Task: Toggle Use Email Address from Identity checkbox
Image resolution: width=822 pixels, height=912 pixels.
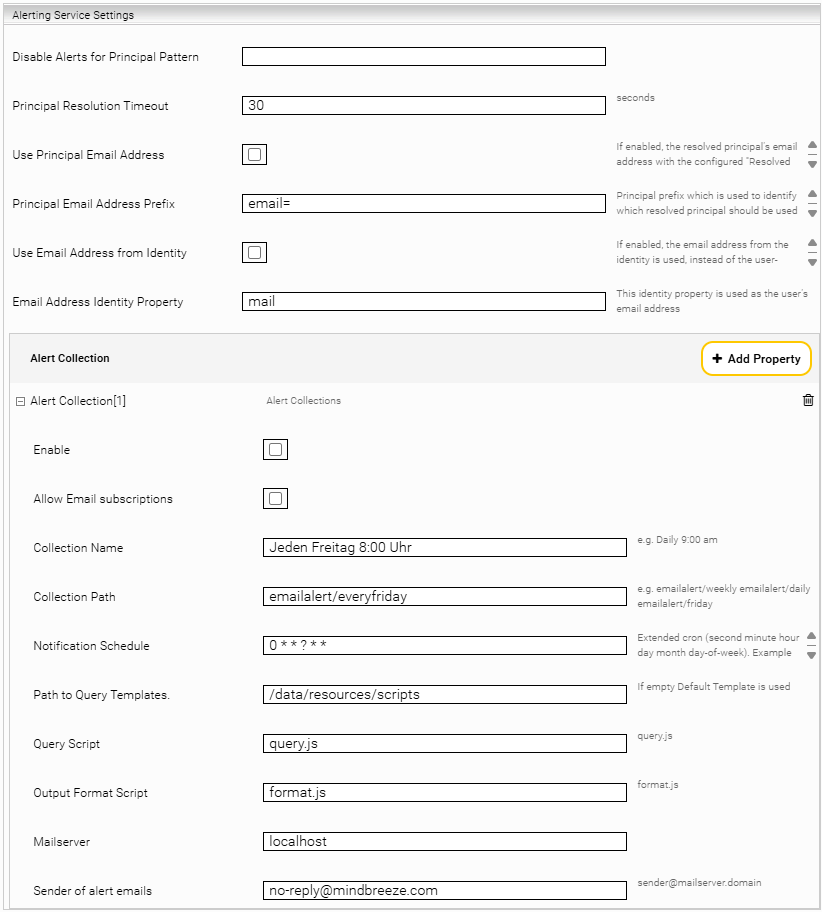Action: pyautogui.click(x=254, y=253)
